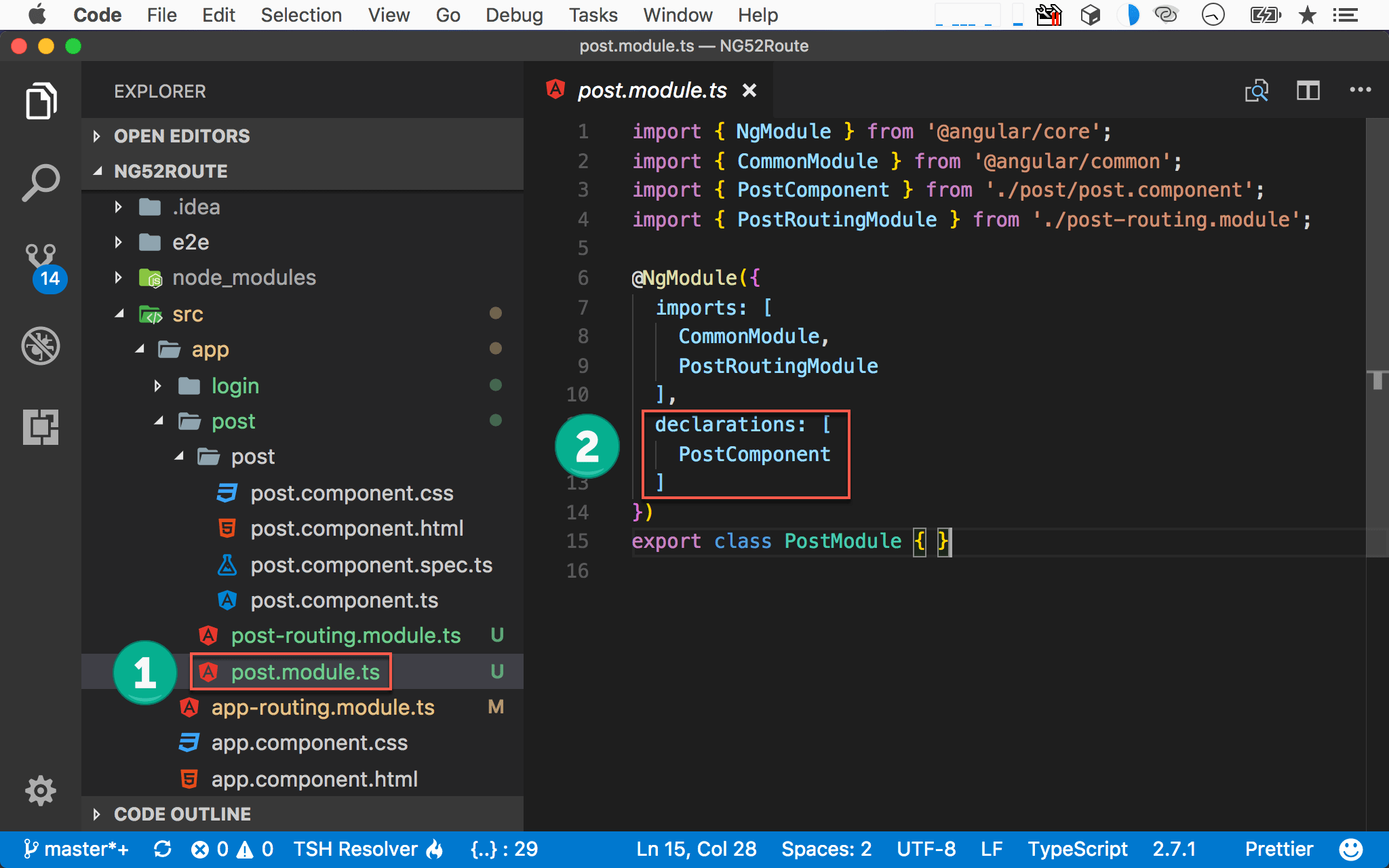The width and height of the screenshot is (1389, 868).
Task: Select the Explorer icon in activity bar
Action: (41, 100)
